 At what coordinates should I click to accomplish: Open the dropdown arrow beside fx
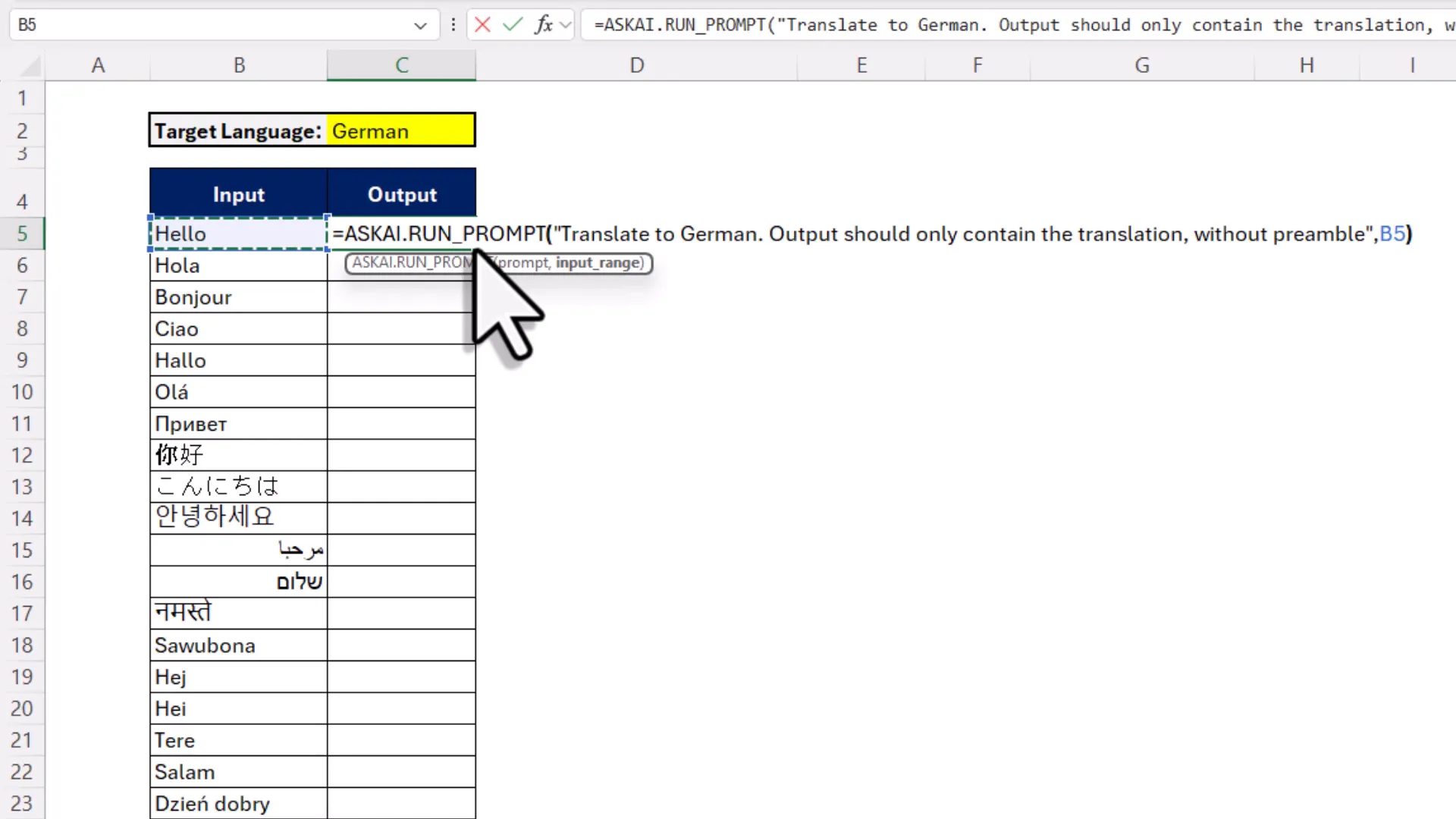coord(565,25)
